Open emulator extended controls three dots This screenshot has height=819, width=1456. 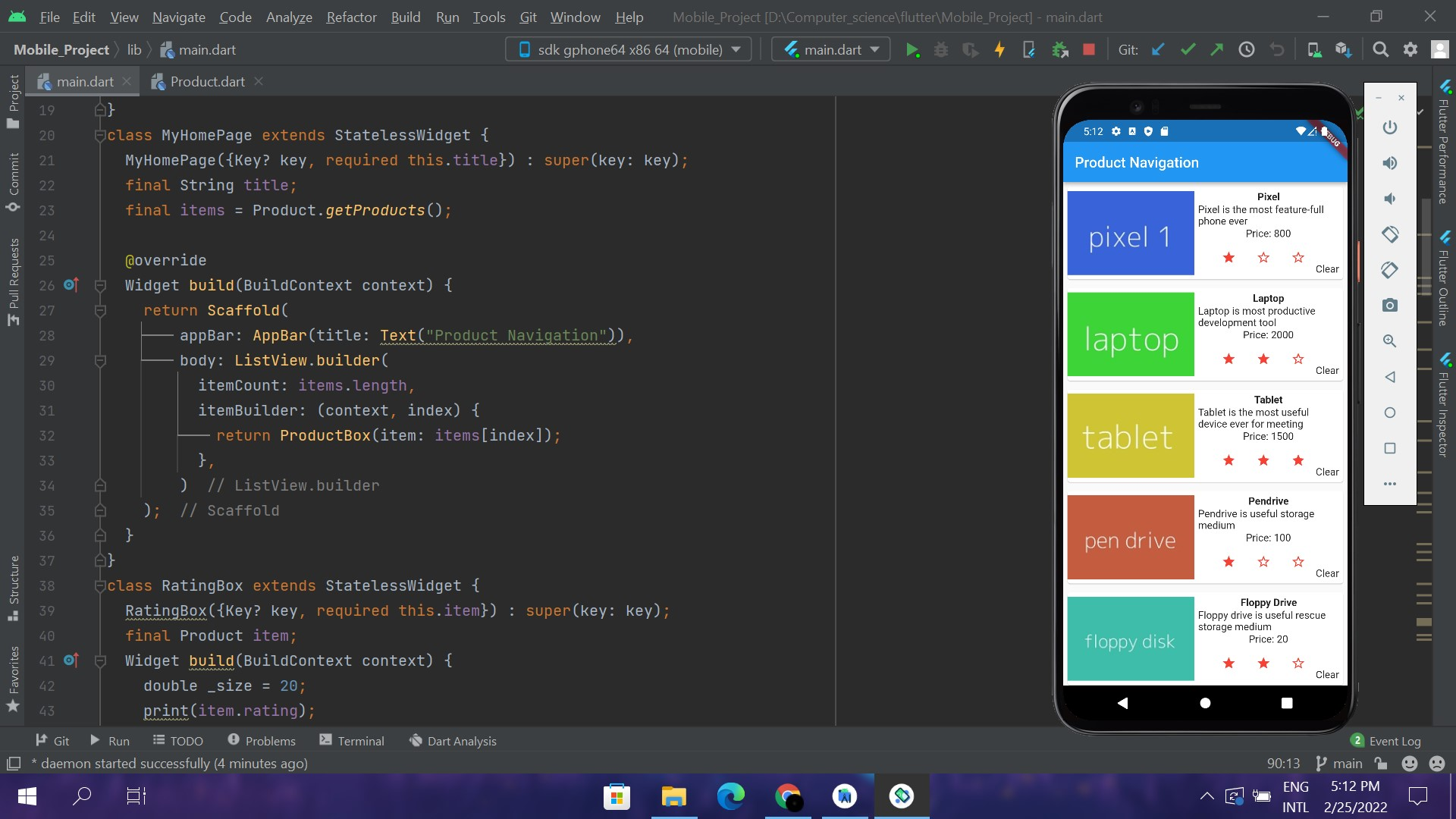tap(1389, 484)
